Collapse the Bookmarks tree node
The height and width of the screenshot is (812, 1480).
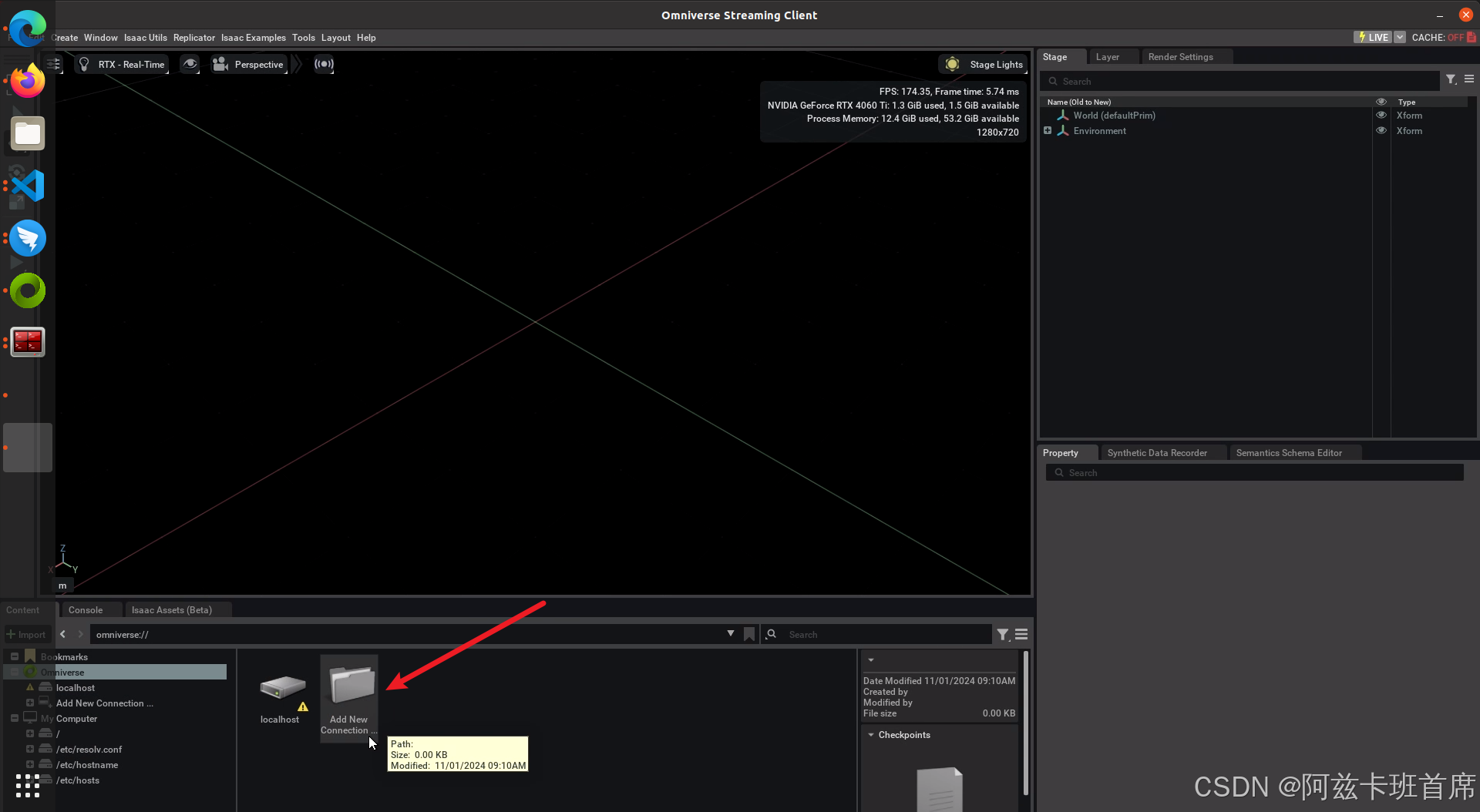click(x=15, y=656)
